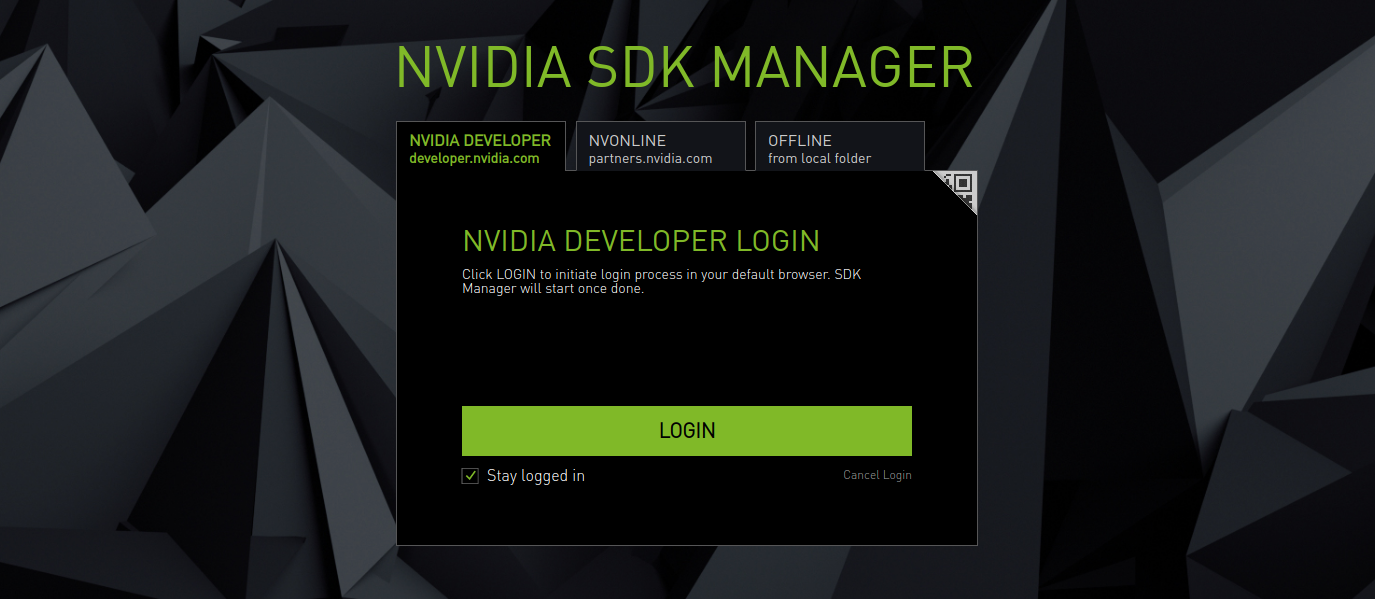Click the login instructions text starting "Click LOGIN to initiate"
1375x599 pixels.
661,282
